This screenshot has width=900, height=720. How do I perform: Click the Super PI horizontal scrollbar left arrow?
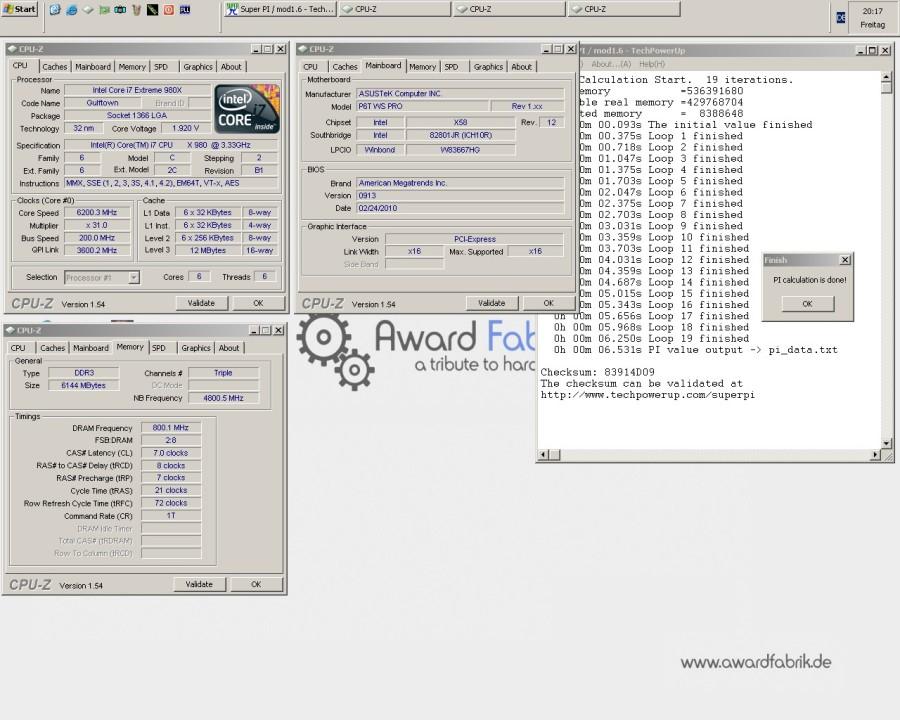point(544,455)
